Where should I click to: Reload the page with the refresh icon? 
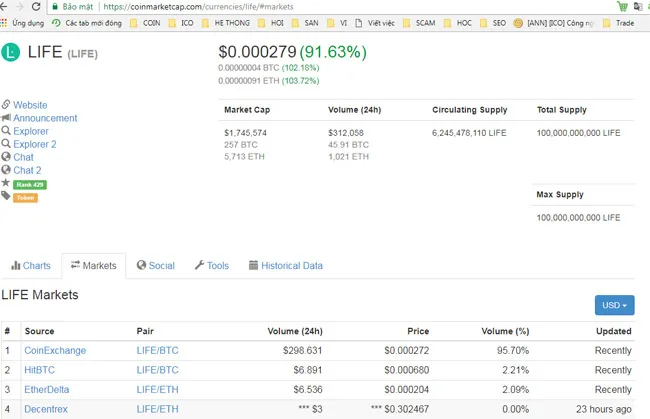point(36,7)
